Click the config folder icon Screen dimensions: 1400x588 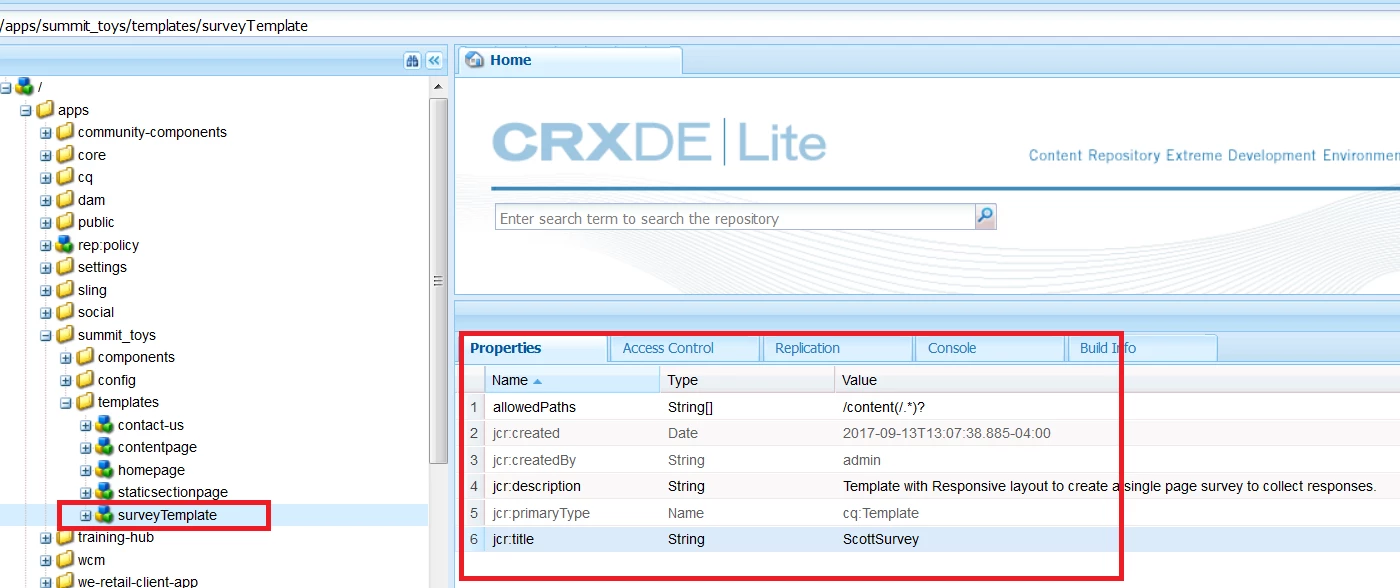point(85,380)
